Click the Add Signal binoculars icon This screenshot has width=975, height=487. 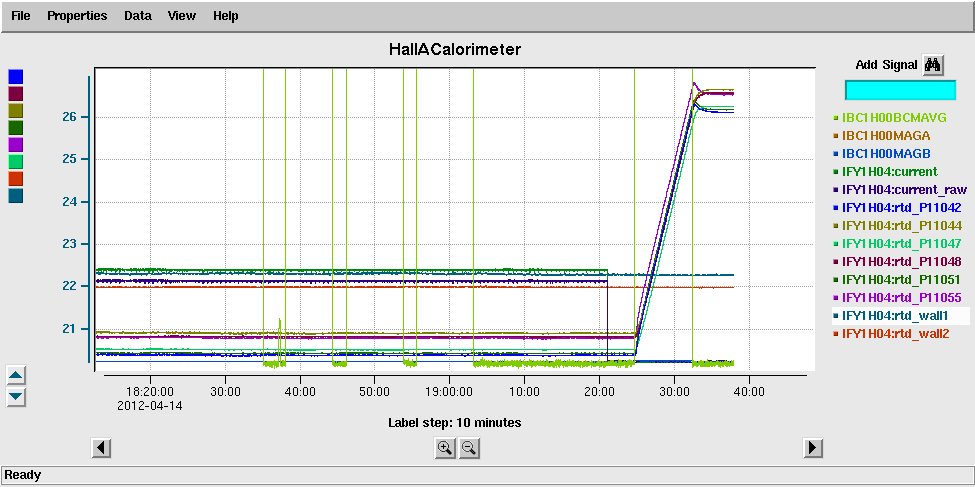click(933, 64)
